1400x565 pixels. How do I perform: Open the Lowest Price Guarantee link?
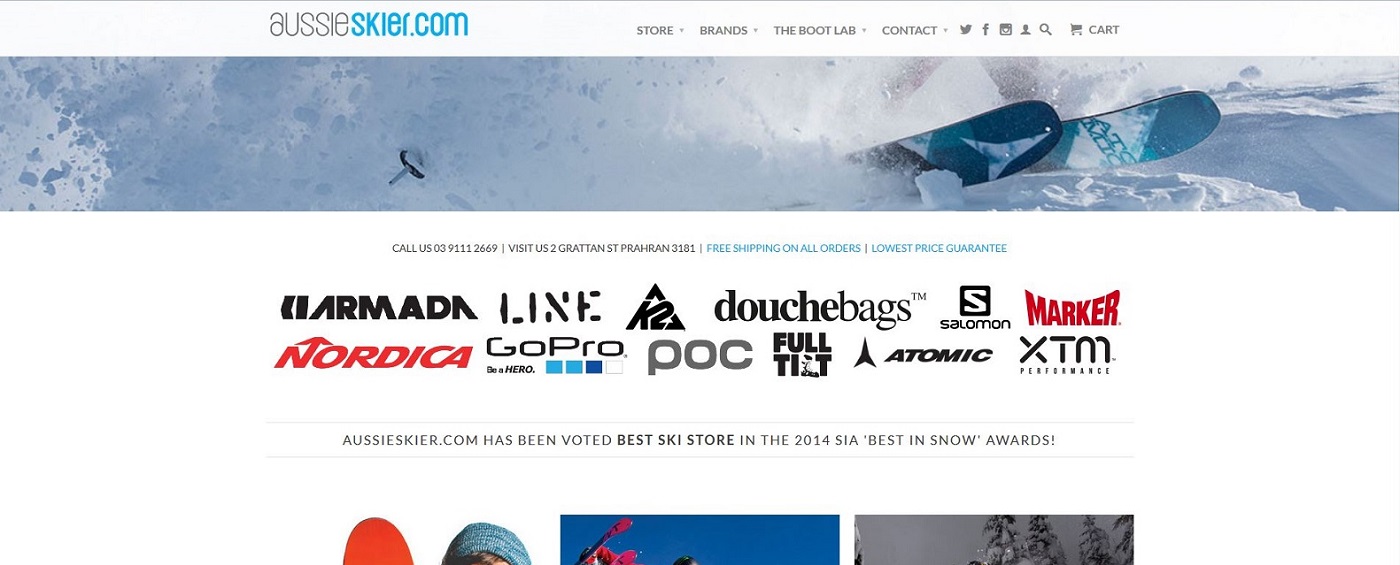point(939,248)
